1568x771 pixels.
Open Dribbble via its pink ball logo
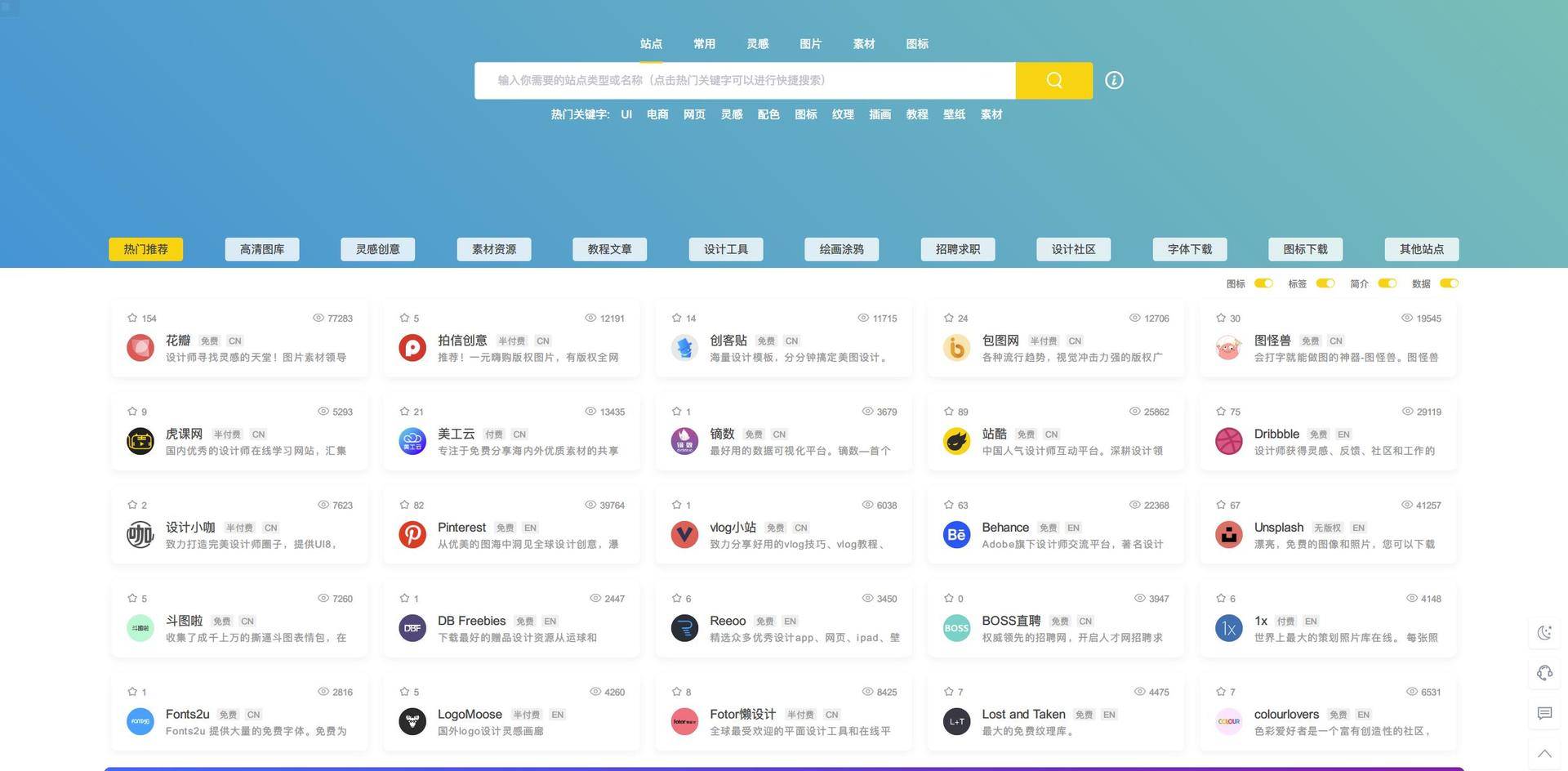(x=1228, y=441)
